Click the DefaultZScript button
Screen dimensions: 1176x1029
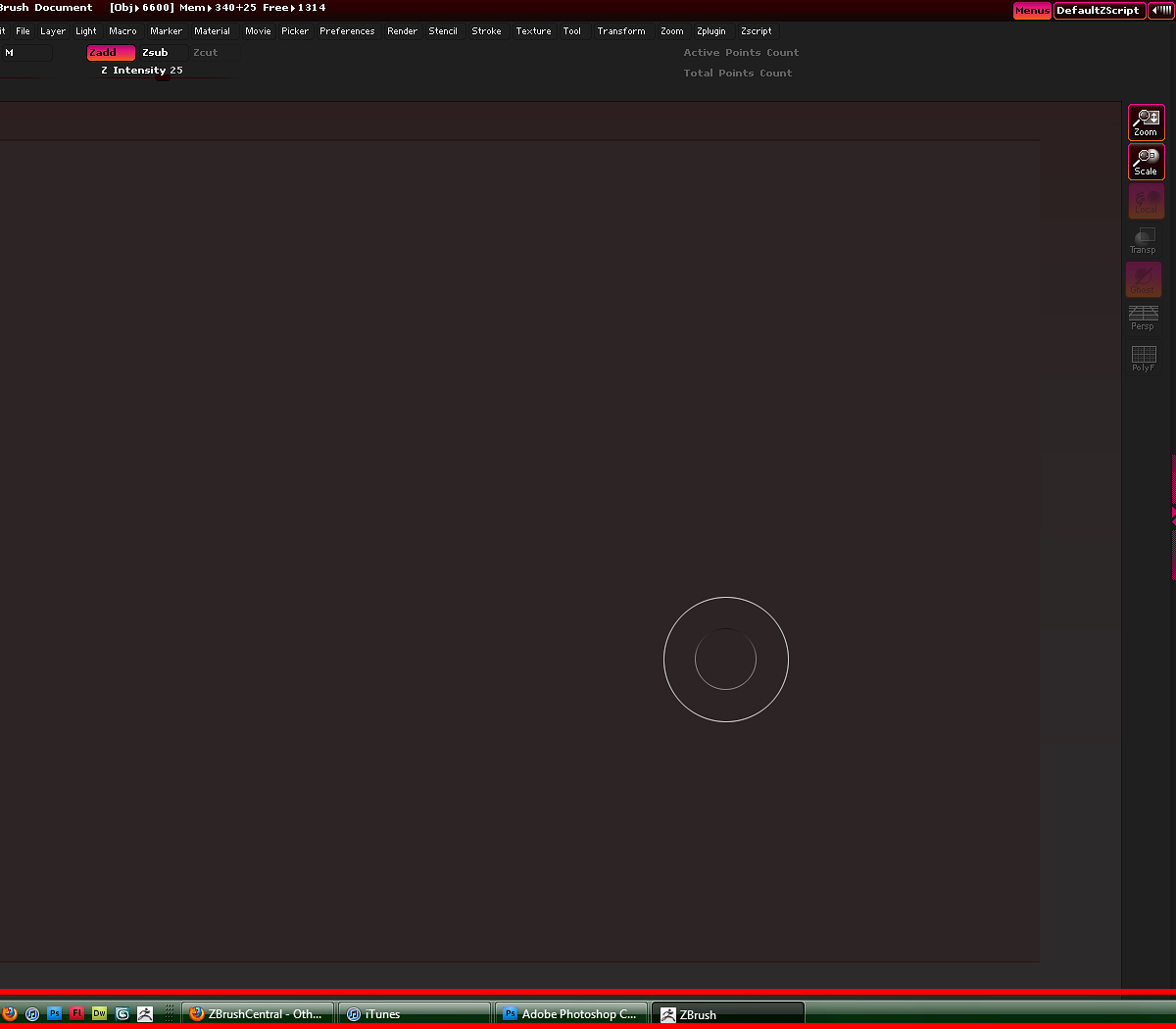tap(1100, 10)
